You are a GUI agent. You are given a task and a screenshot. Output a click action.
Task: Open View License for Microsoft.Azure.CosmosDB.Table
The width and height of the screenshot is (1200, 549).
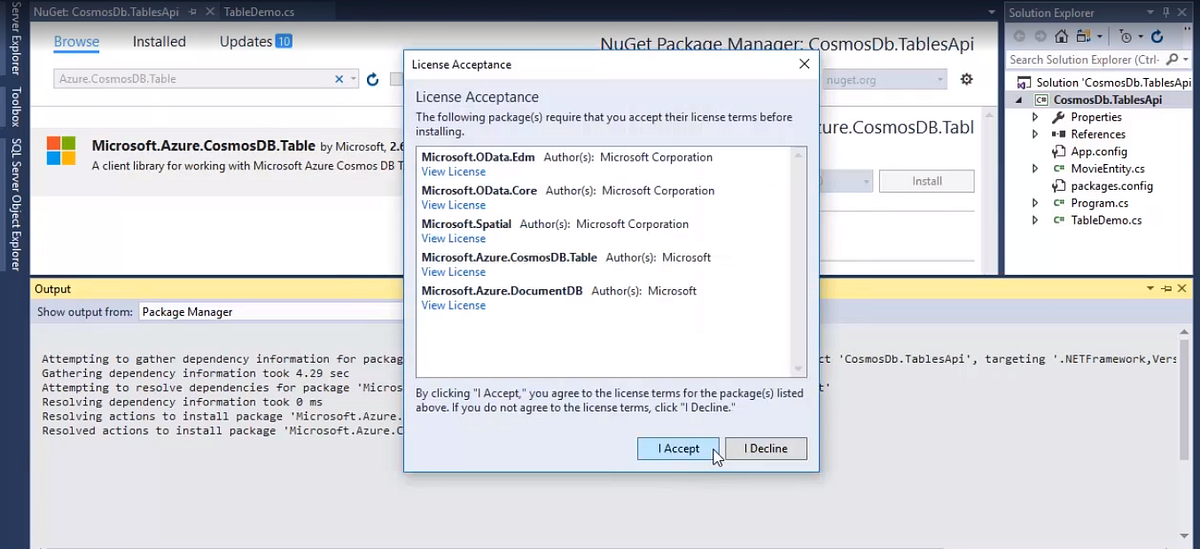coord(453,272)
